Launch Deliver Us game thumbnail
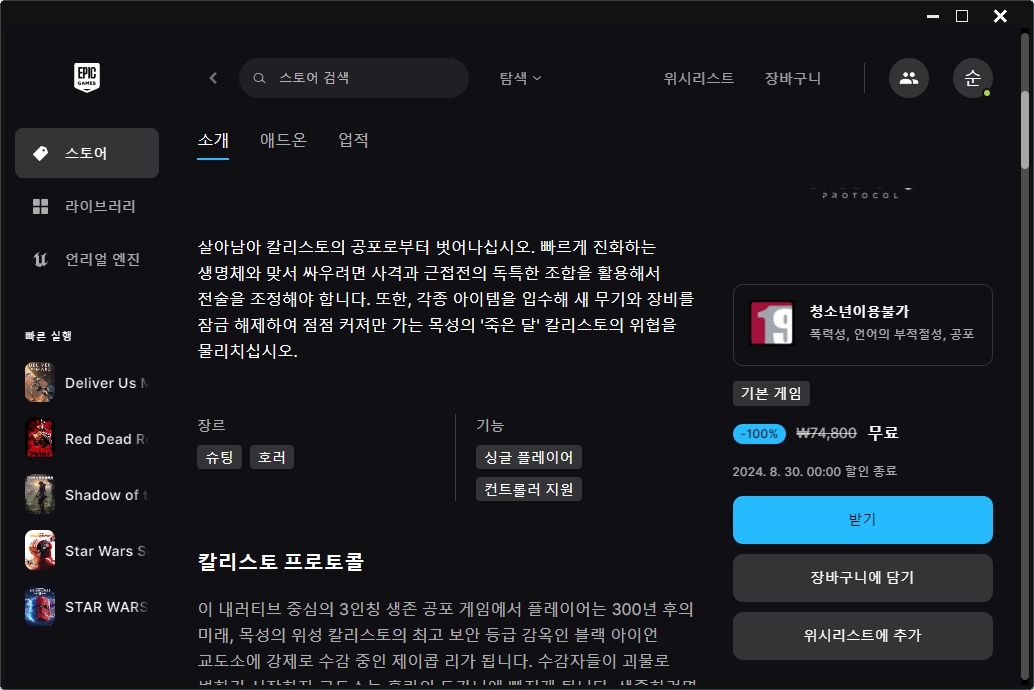Screen dimensions: 1034x690 pyautogui.click(x=40, y=382)
